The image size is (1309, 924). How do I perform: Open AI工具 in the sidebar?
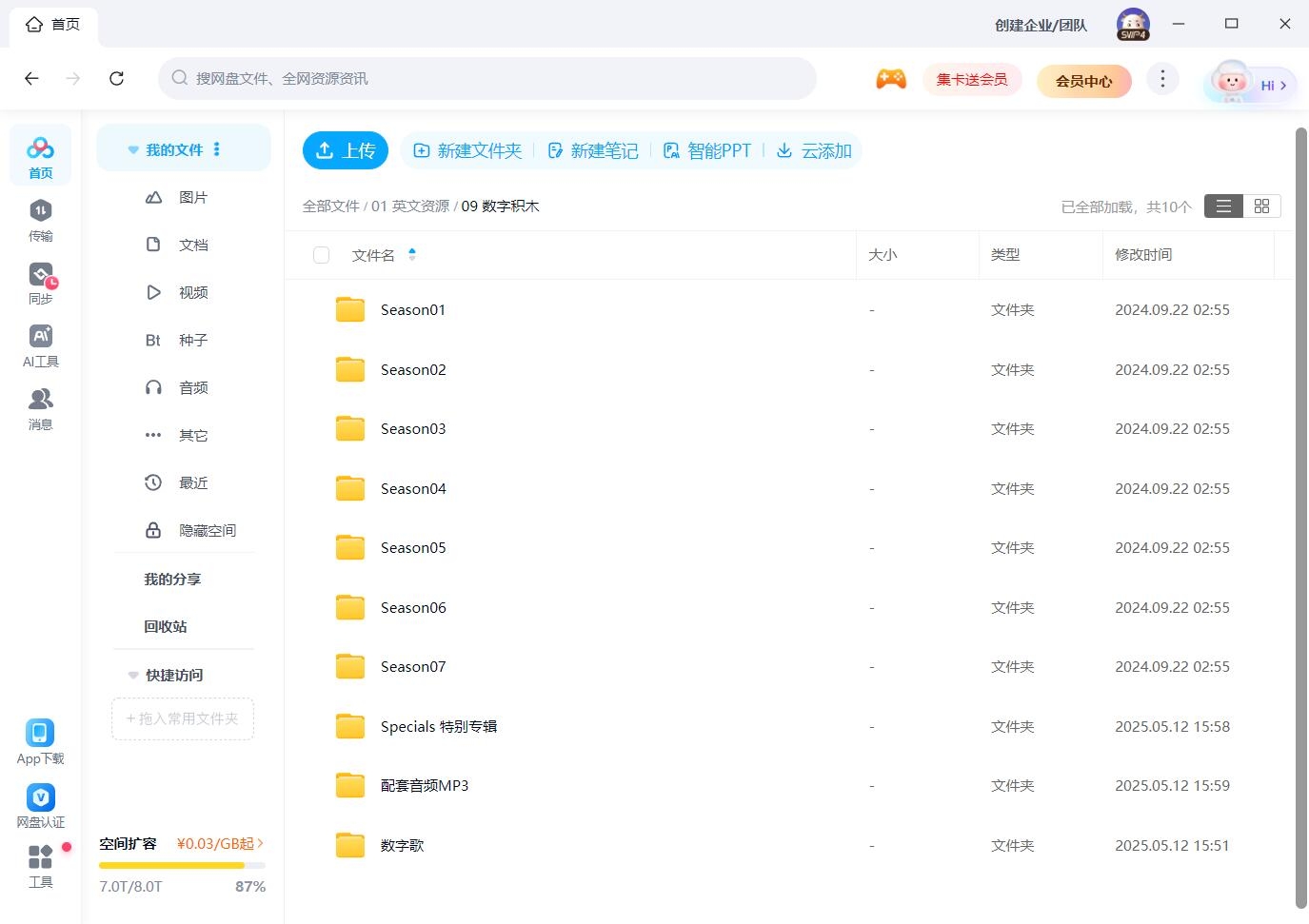tap(40, 345)
